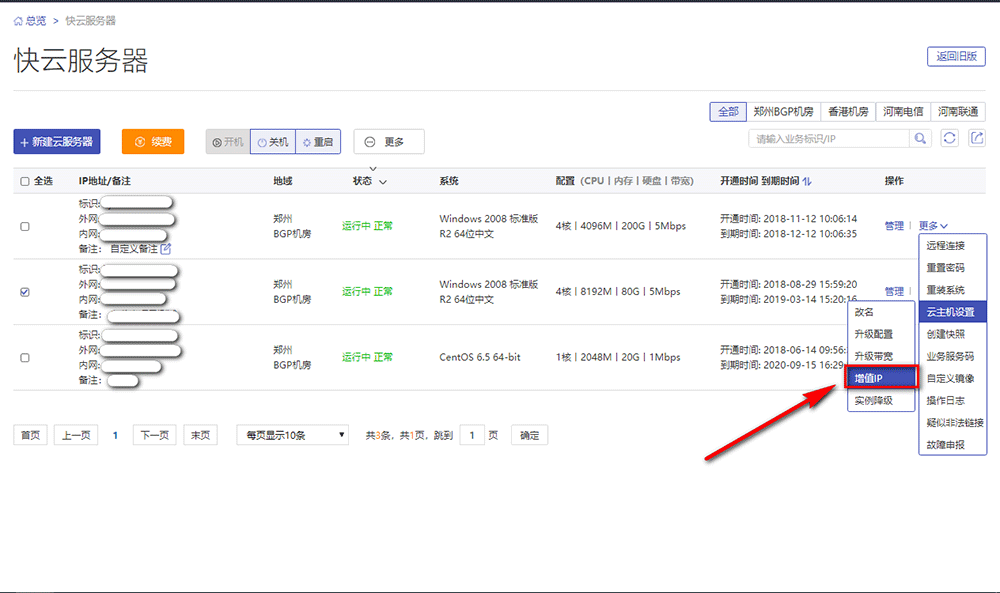Click the 关机 shutdown button

[x=272, y=142]
